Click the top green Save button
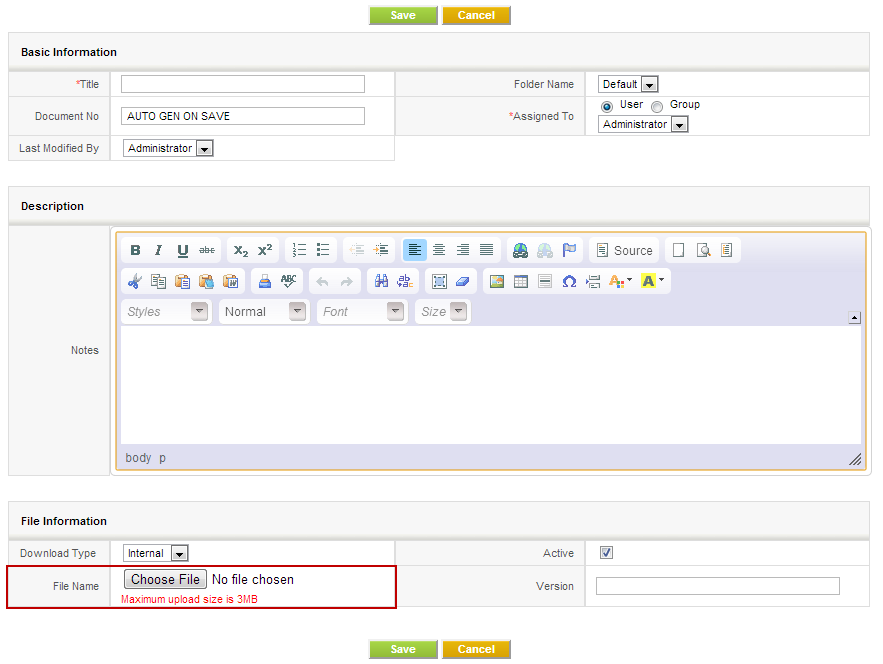This screenshot has height=664, width=883. click(403, 15)
